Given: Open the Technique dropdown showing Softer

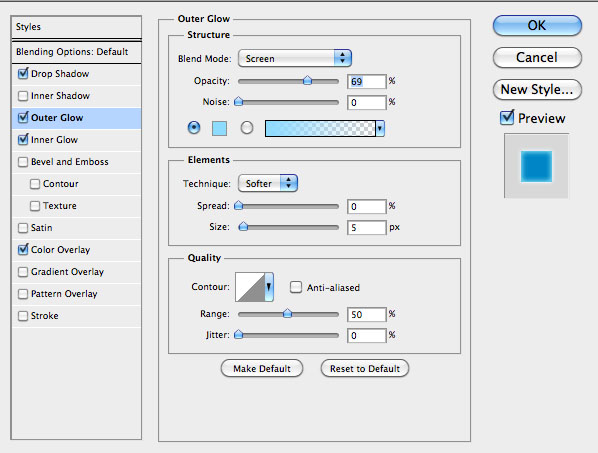Looking at the screenshot, I should 268,183.
